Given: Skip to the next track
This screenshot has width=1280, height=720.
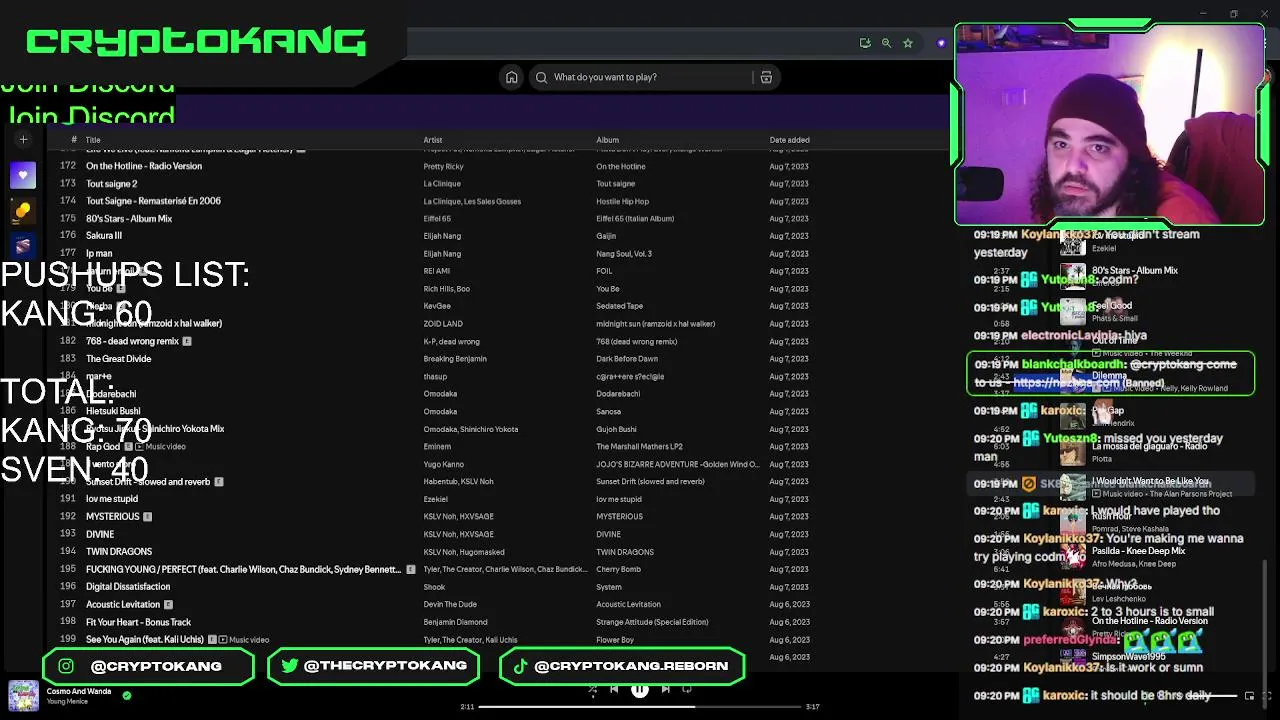Looking at the screenshot, I should pos(666,689).
